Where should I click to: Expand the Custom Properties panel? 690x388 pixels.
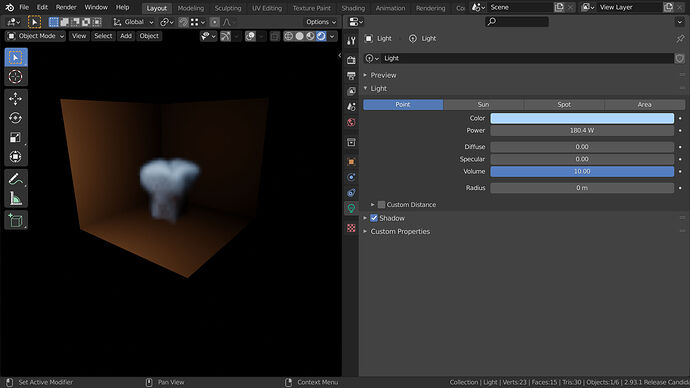pos(365,231)
